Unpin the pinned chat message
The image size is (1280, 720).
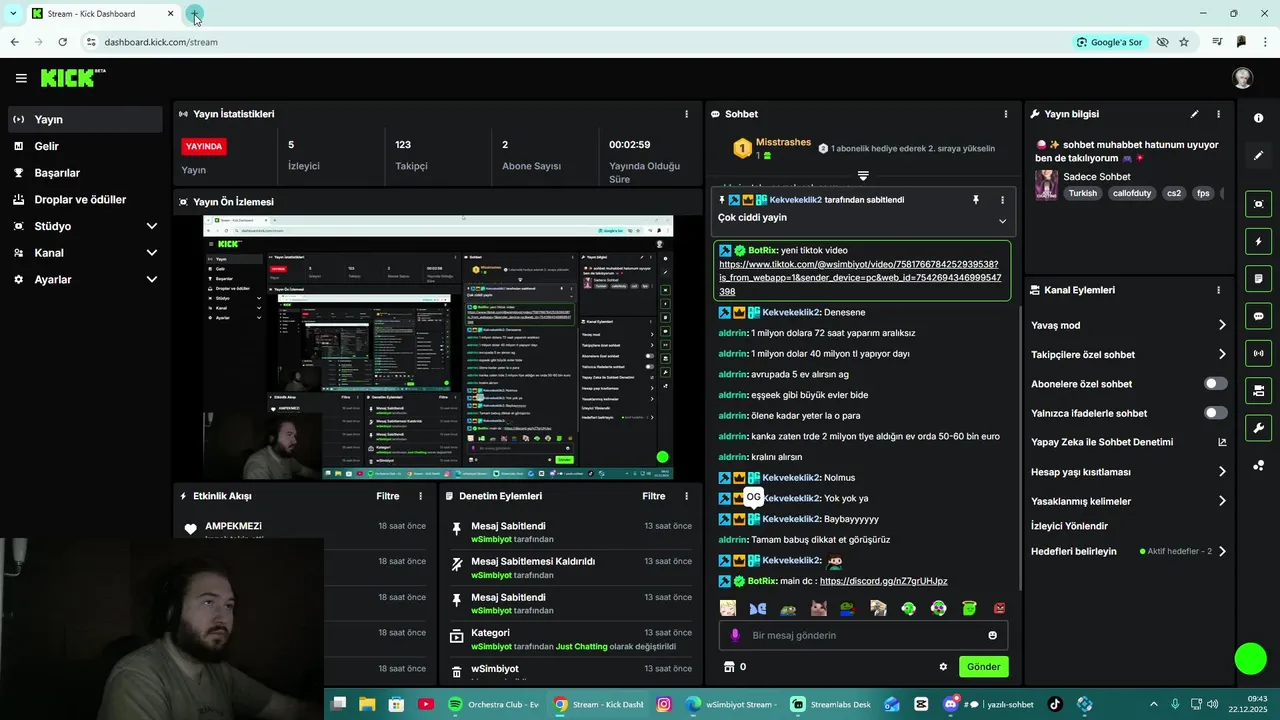click(976, 200)
